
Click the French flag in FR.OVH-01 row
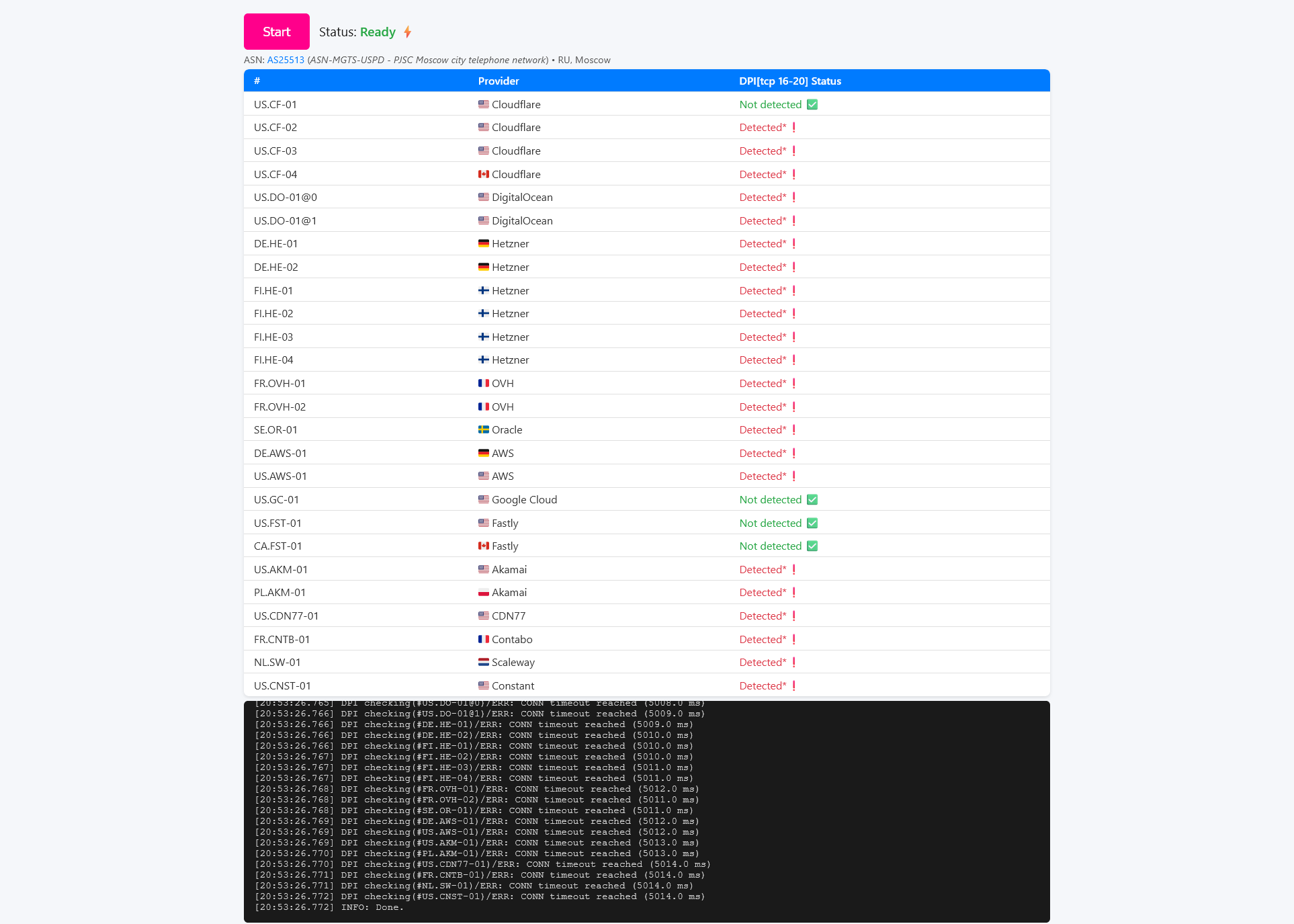tap(483, 383)
